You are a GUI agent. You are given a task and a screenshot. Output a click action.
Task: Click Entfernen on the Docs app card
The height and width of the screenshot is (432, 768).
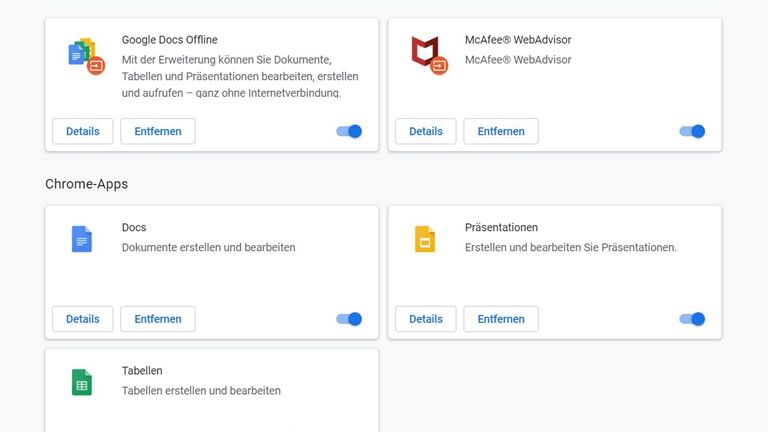click(158, 319)
